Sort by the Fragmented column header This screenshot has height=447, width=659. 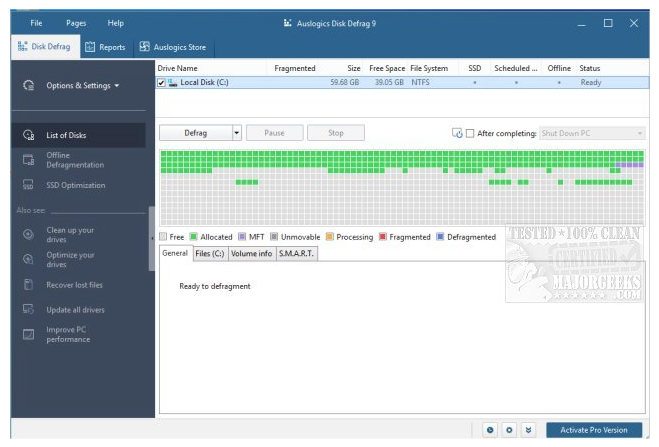tap(294, 68)
